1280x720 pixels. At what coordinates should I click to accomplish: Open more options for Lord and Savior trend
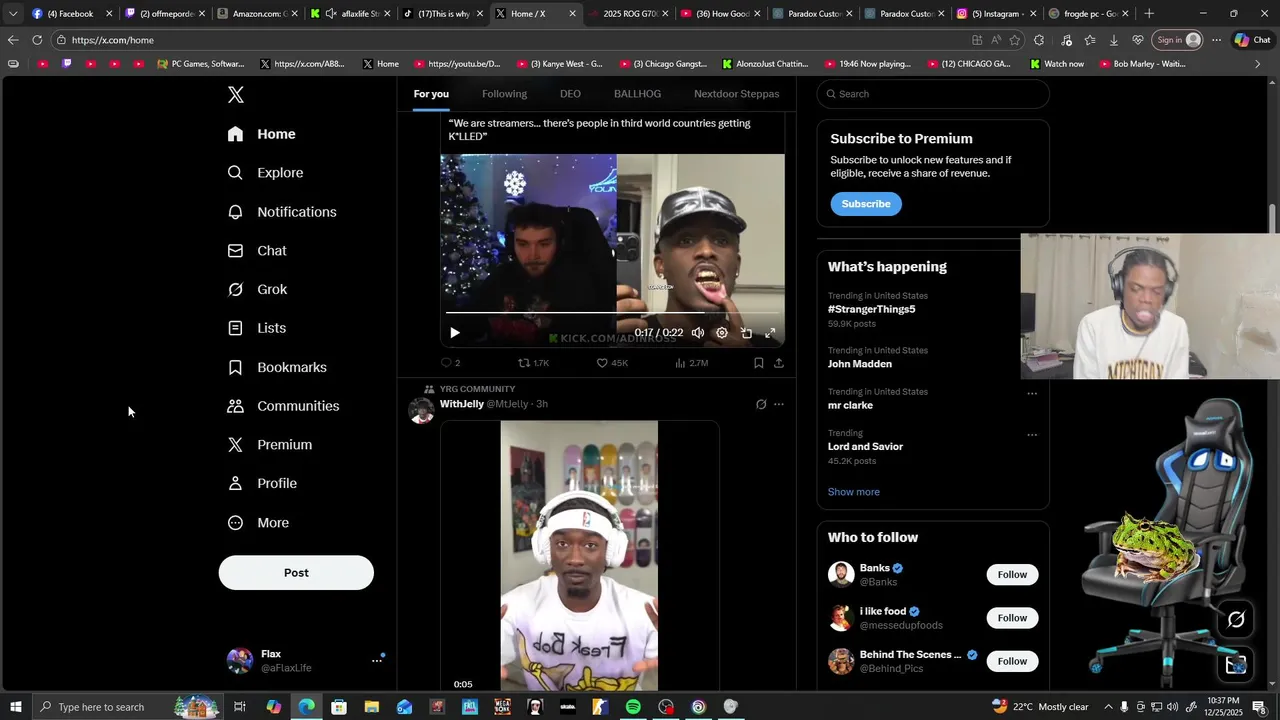[x=1032, y=435]
